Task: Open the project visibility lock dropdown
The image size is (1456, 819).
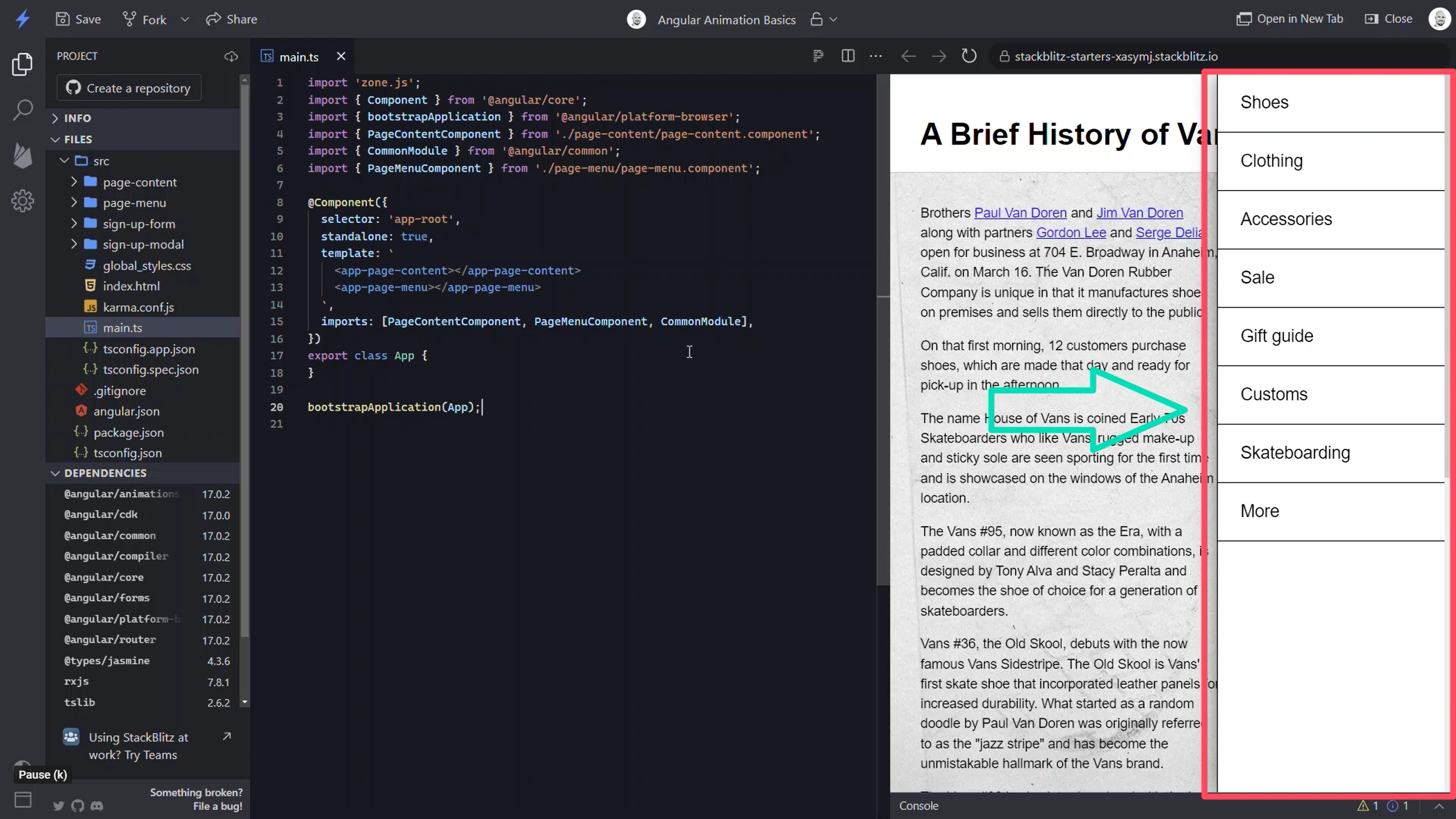Action: 824,19
